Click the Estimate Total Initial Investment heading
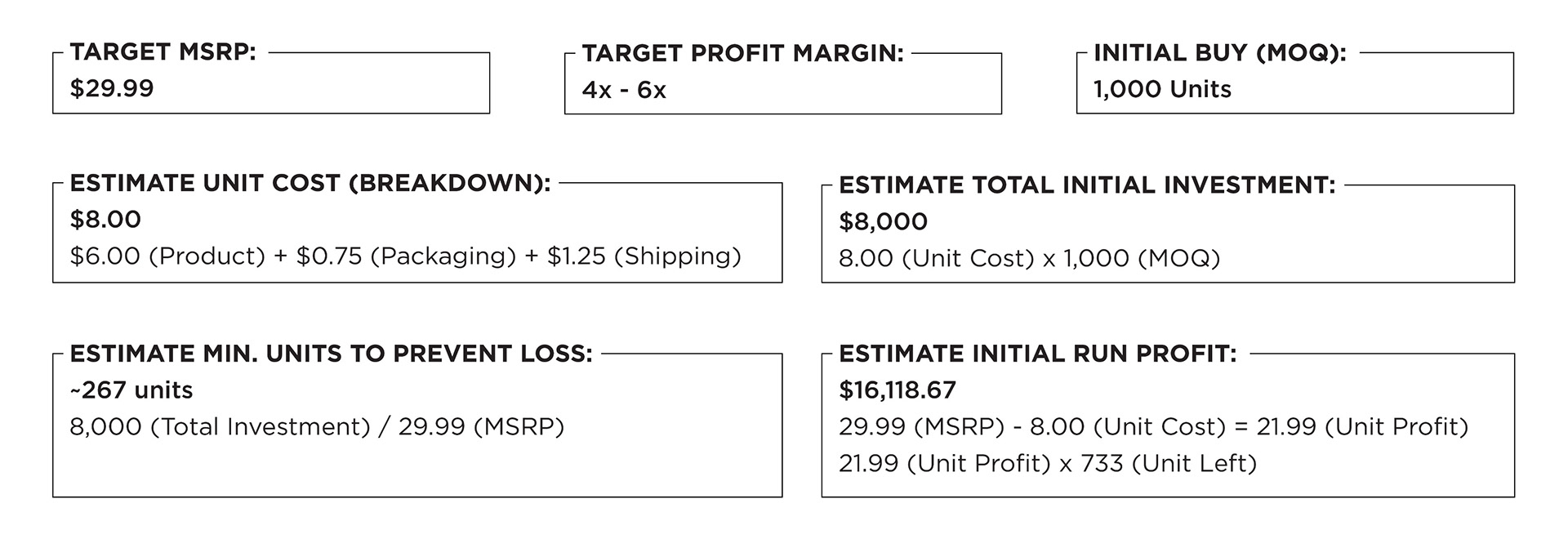Screen dimensions: 1568x539 coord(1087,185)
